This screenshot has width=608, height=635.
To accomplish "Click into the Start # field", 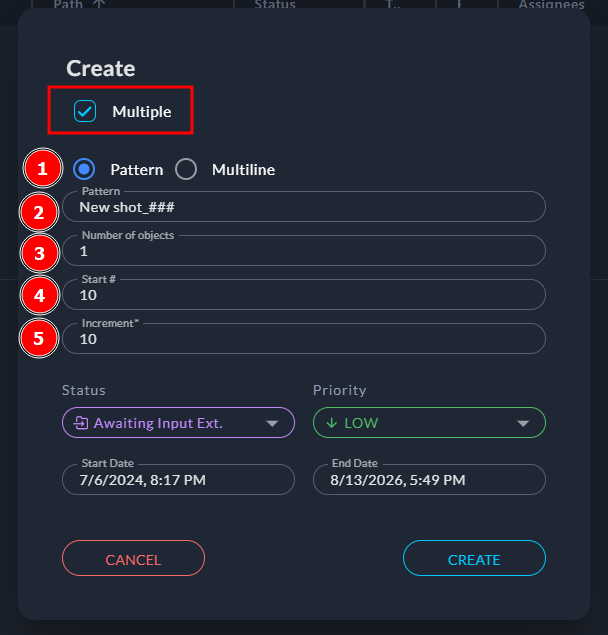I will pos(304,295).
